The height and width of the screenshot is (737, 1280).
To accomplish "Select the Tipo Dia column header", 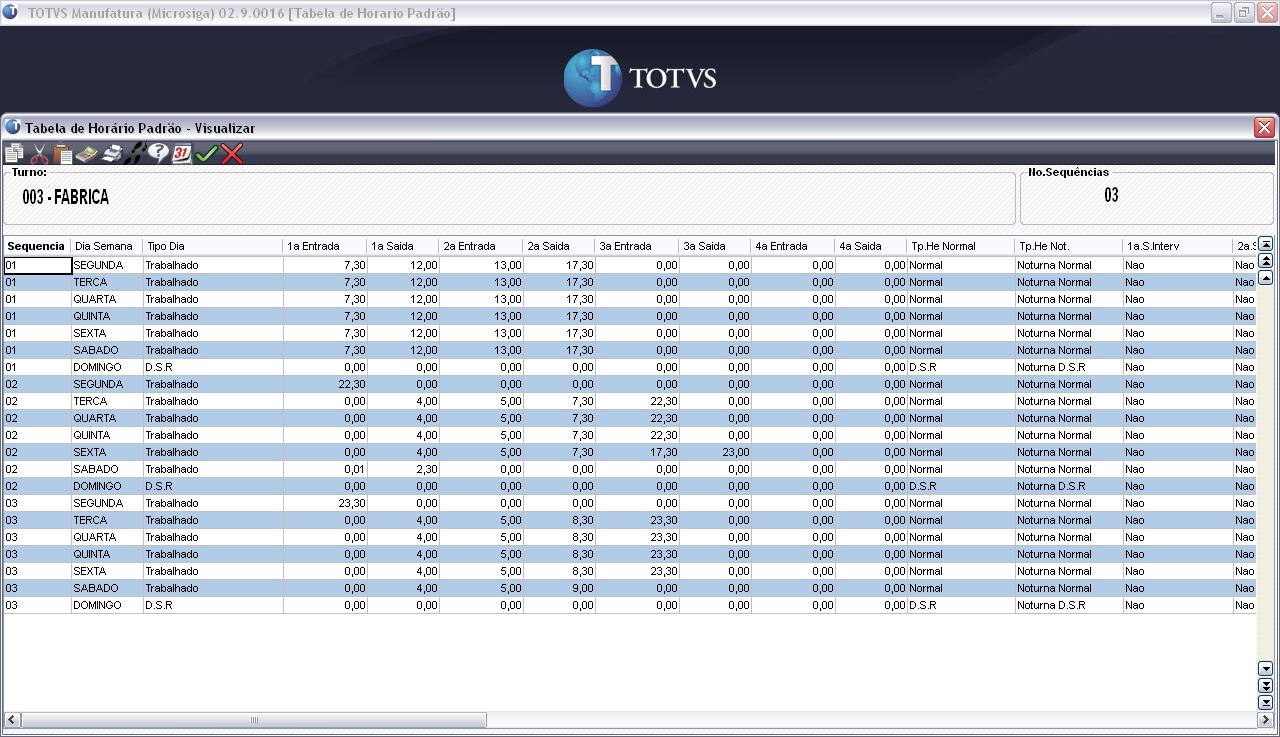I will [x=213, y=246].
